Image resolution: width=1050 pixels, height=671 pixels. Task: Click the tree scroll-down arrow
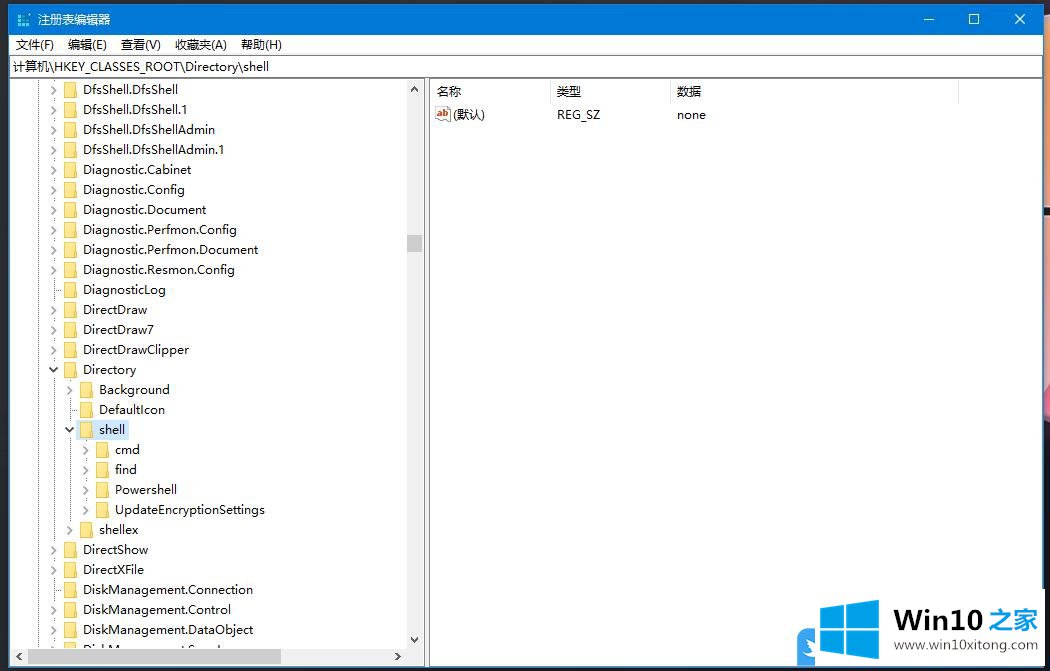415,640
